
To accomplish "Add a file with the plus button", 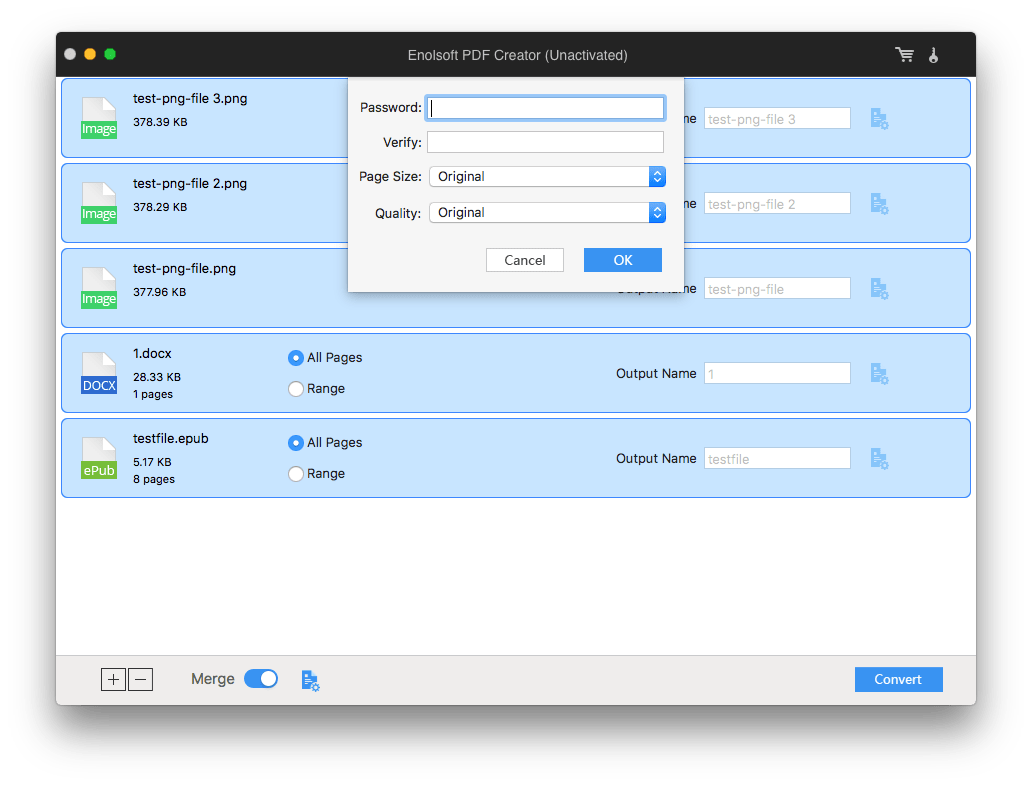I will point(114,679).
